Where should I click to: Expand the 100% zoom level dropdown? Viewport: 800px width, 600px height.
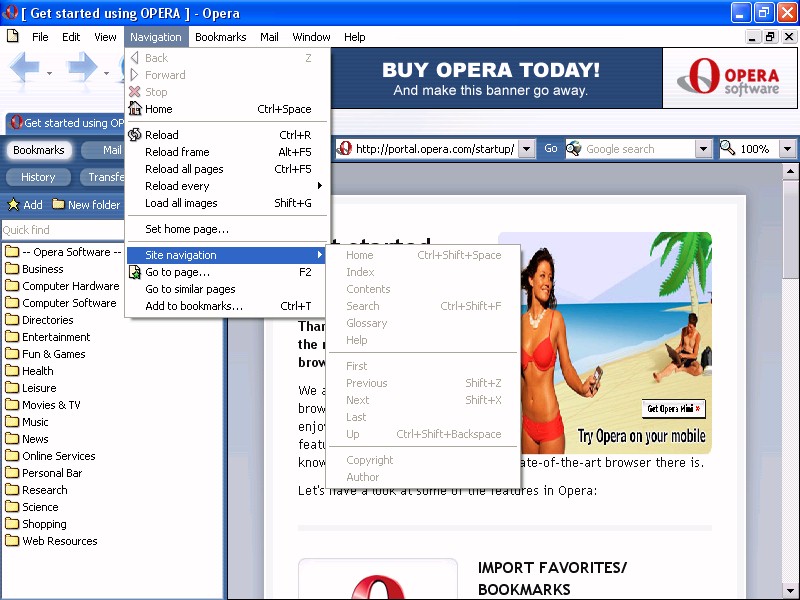(787, 149)
